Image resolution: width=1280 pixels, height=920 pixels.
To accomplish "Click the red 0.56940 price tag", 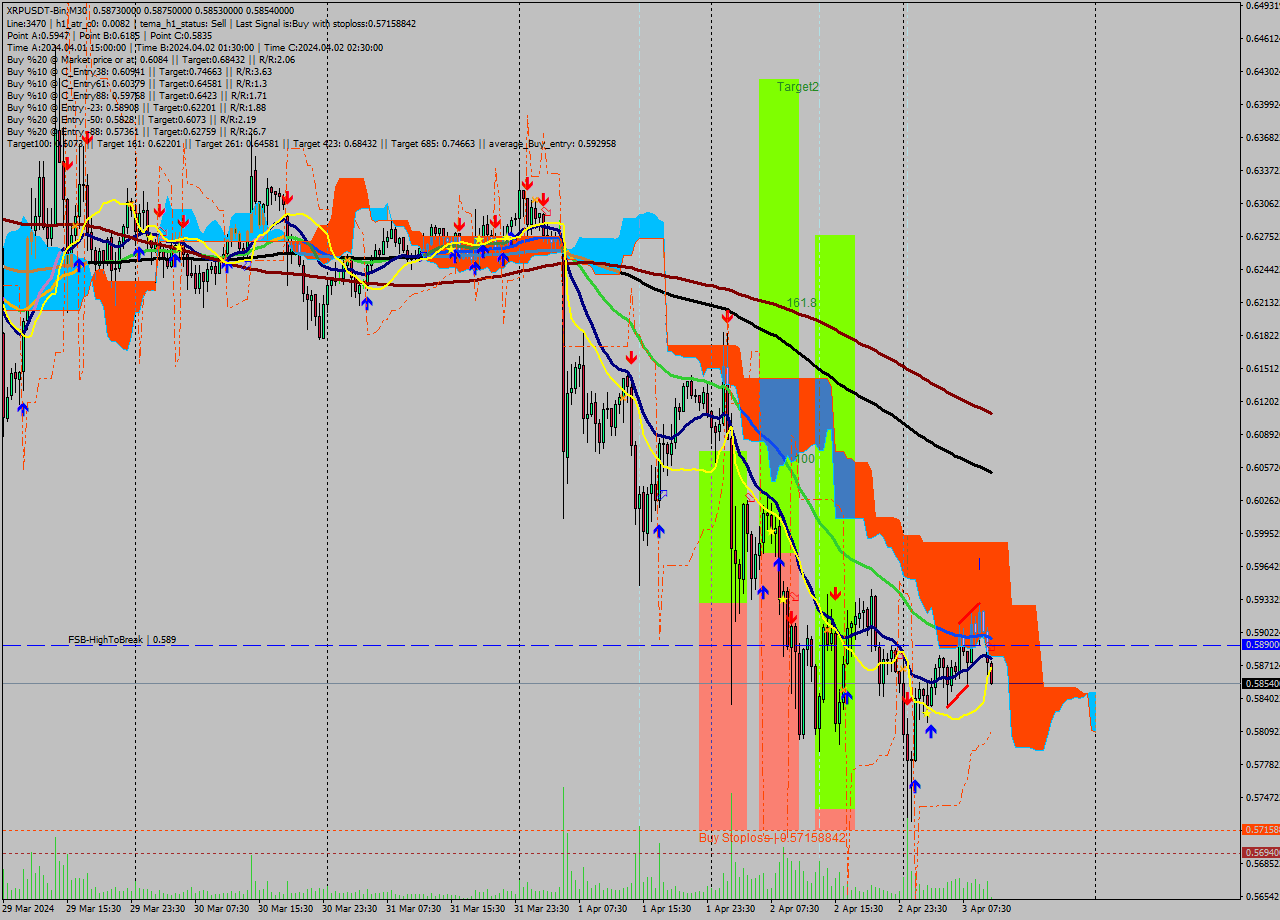I will tap(1260, 852).
